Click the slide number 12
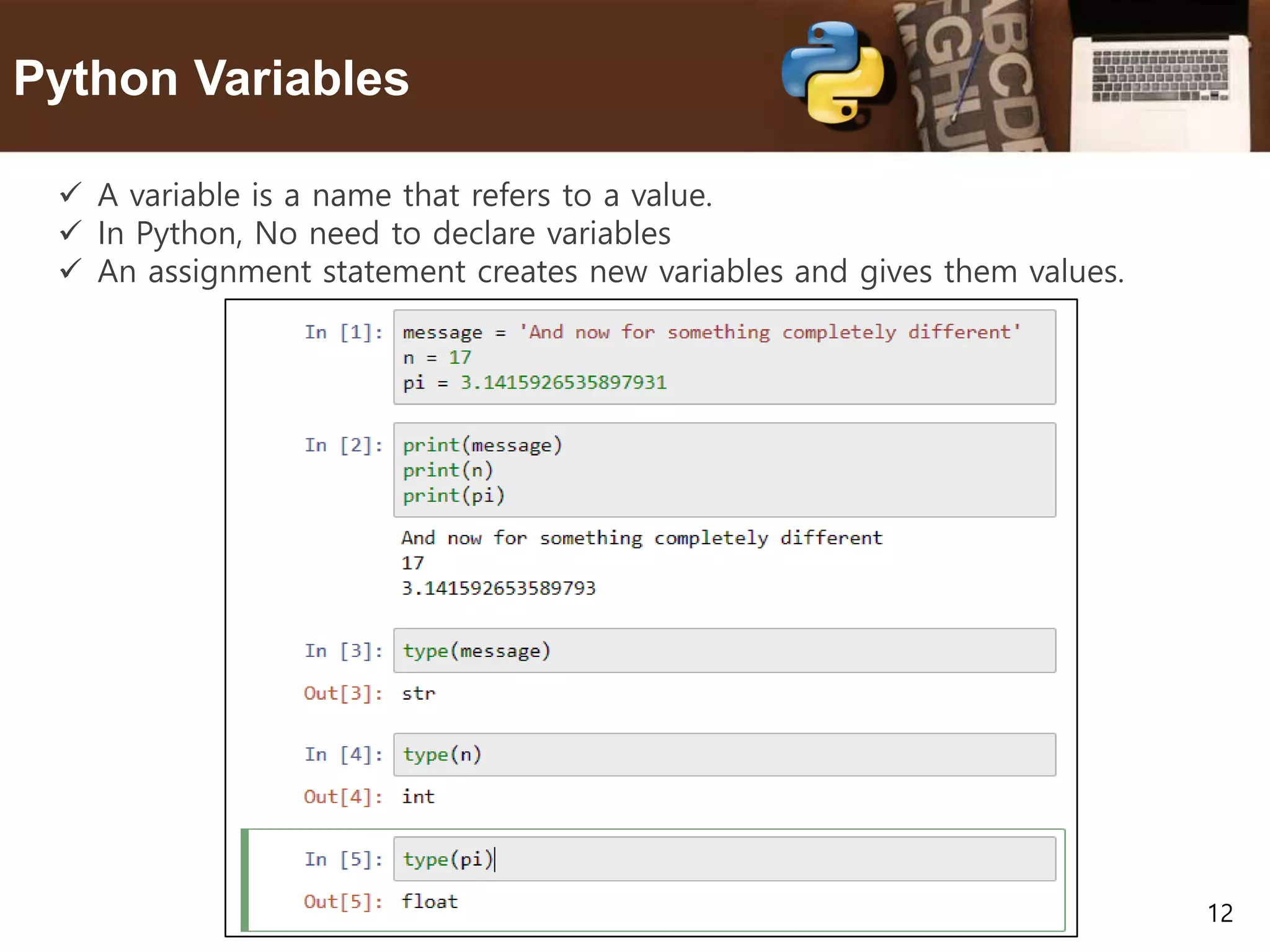This screenshot has height=952, width=1270. coord(1220,914)
